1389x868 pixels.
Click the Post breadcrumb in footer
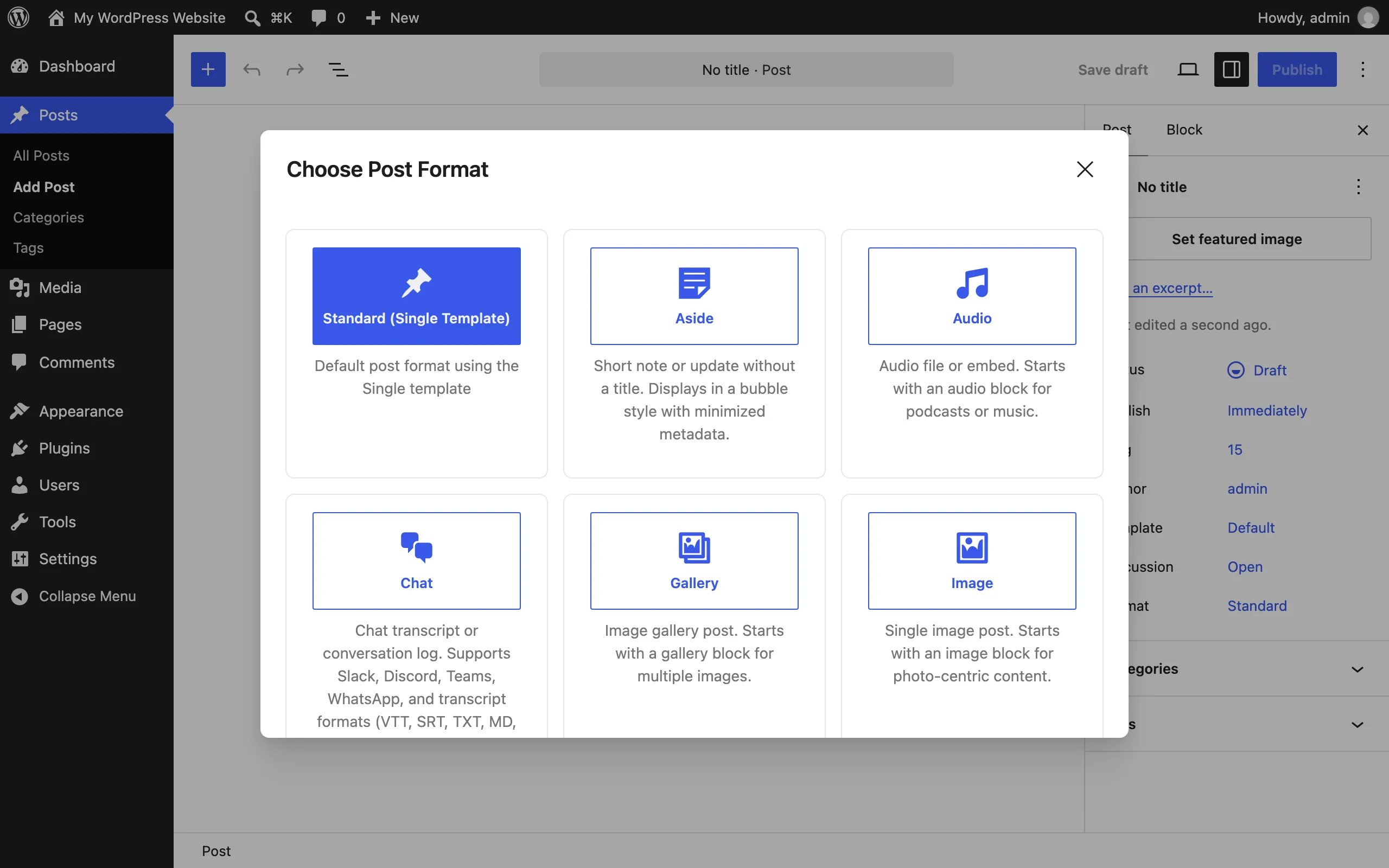click(x=216, y=851)
